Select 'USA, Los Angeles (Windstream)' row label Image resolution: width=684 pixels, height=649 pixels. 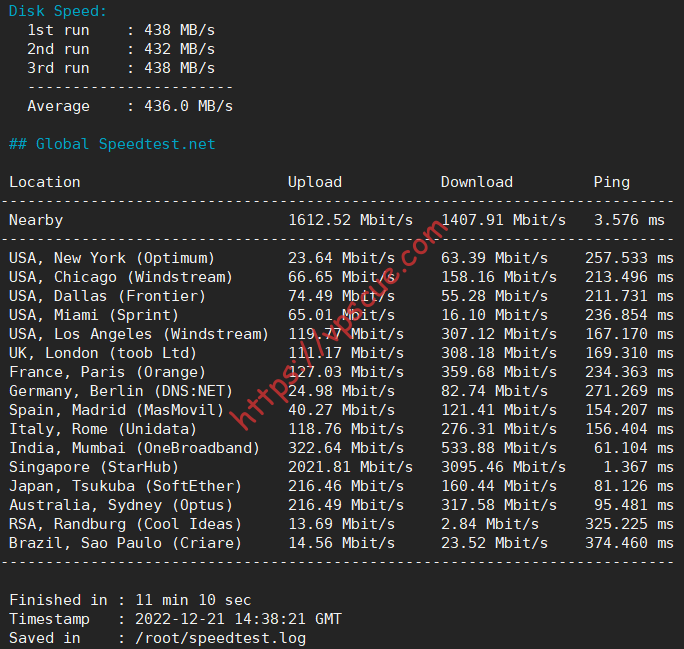click(x=139, y=334)
